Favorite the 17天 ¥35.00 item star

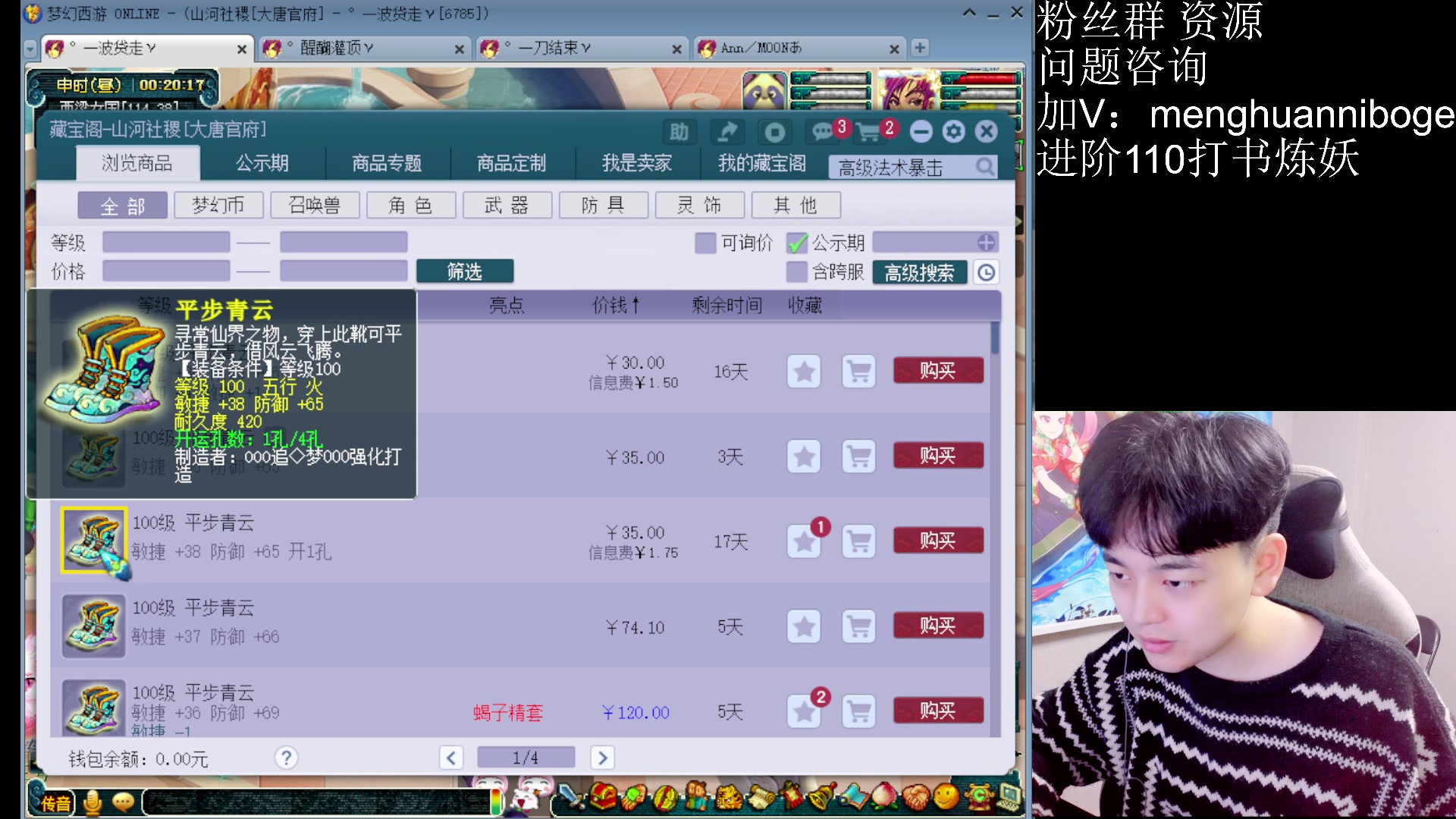[804, 541]
